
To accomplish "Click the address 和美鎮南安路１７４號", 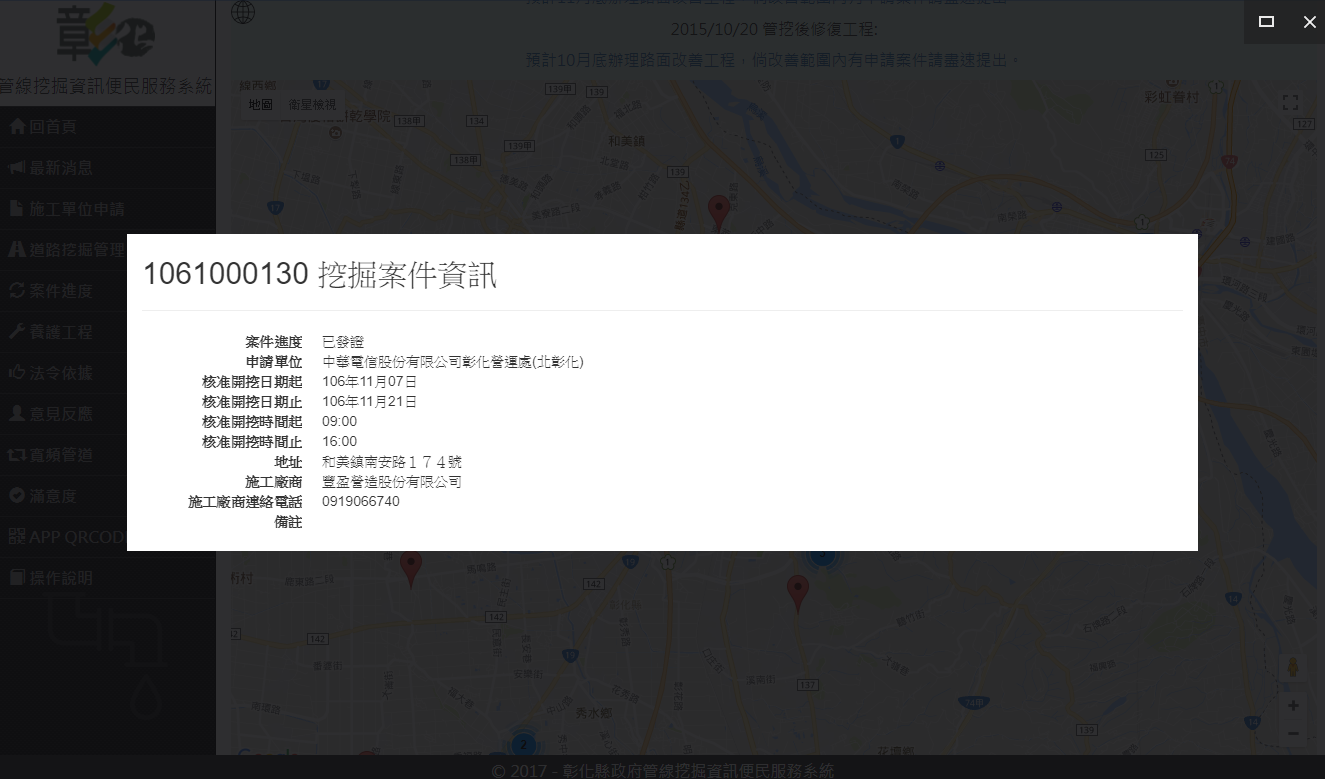I will point(392,462).
